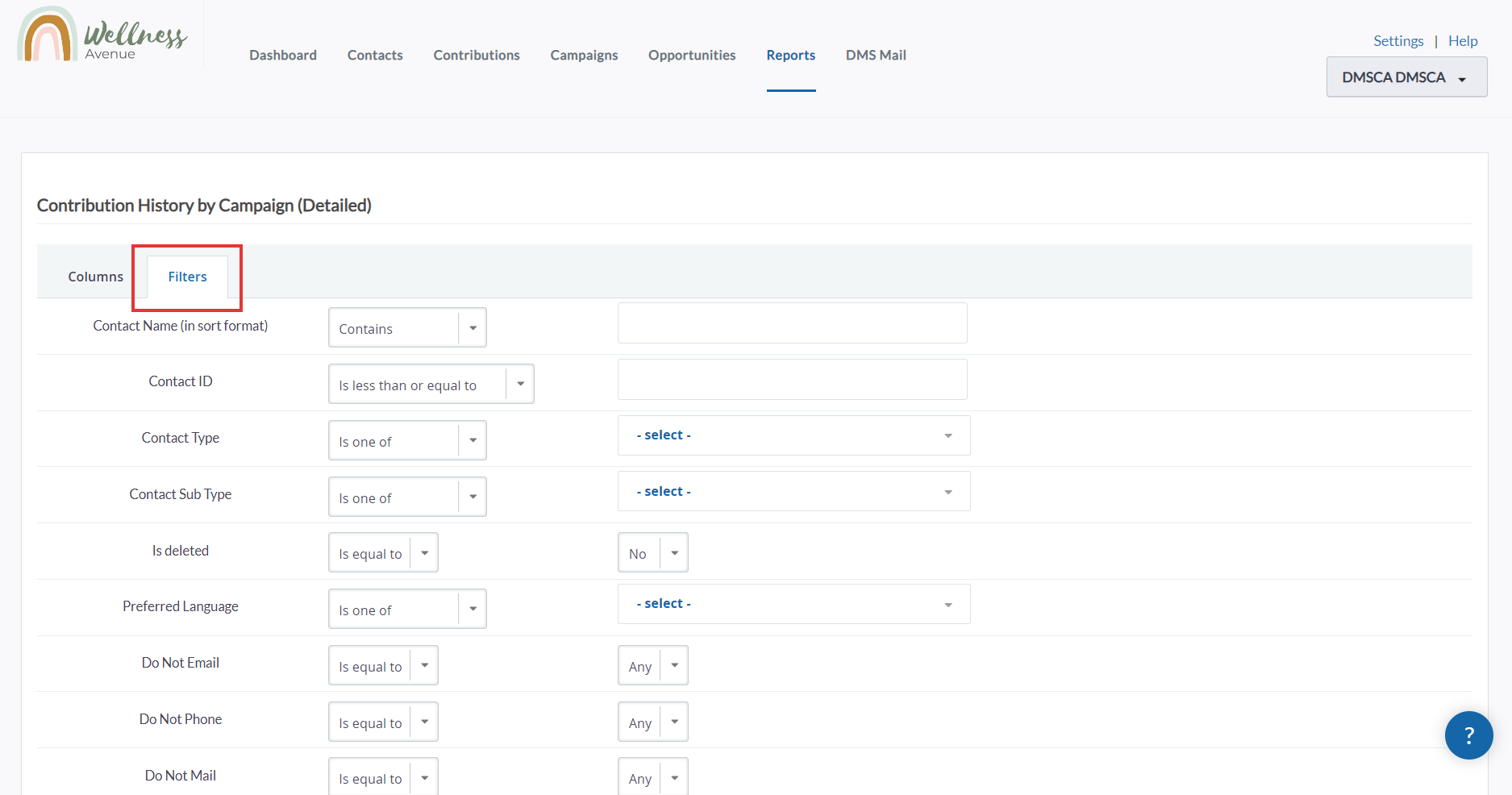Switch to the Columns tab
This screenshot has width=1512, height=795.
[x=96, y=277]
